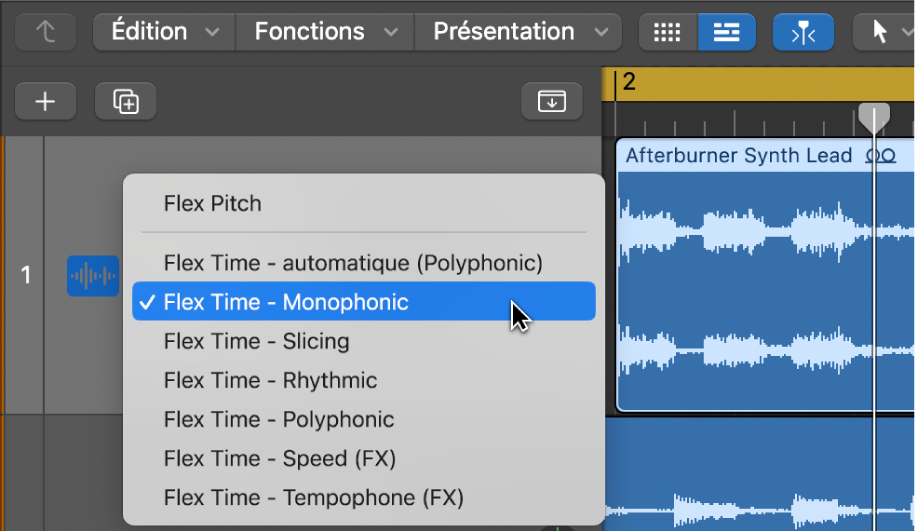Add a new track with plus icon
The width and height of the screenshot is (915, 532).
tap(45, 101)
